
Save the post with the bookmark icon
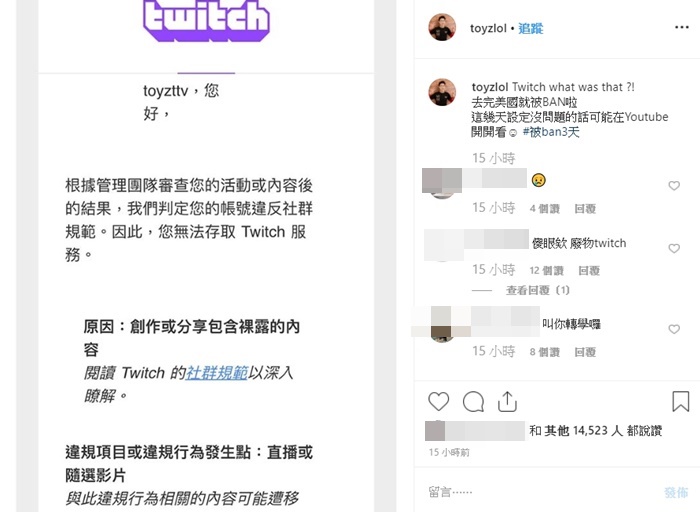coord(680,401)
